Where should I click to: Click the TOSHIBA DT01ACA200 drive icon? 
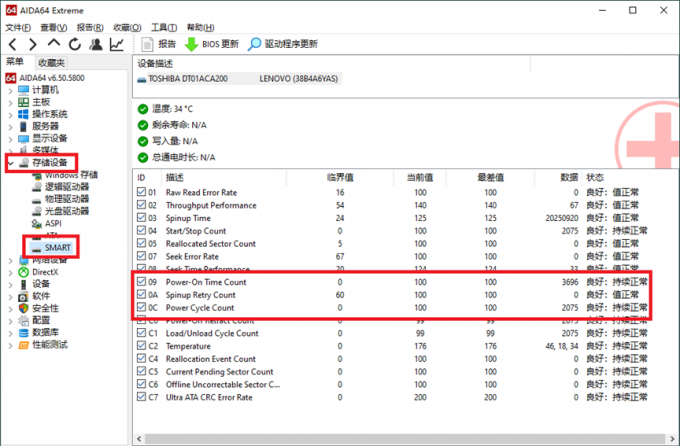(x=142, y=79)
